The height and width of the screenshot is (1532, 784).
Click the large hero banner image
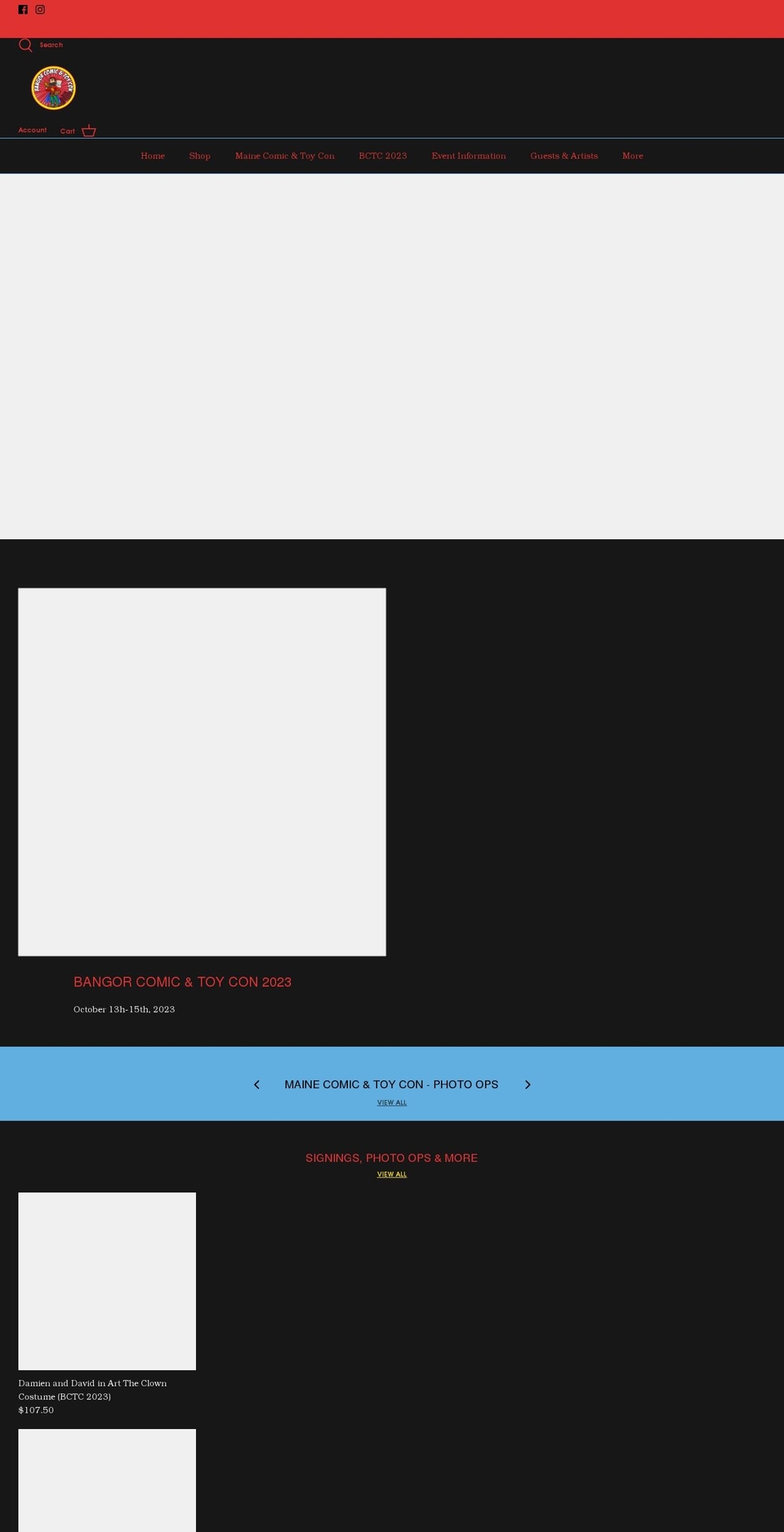pyautogui.click(x=392, y=356)
